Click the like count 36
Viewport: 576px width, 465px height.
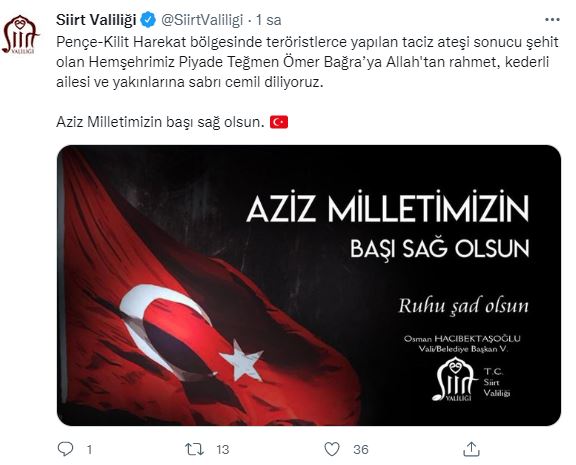click(x=361, y=450)
